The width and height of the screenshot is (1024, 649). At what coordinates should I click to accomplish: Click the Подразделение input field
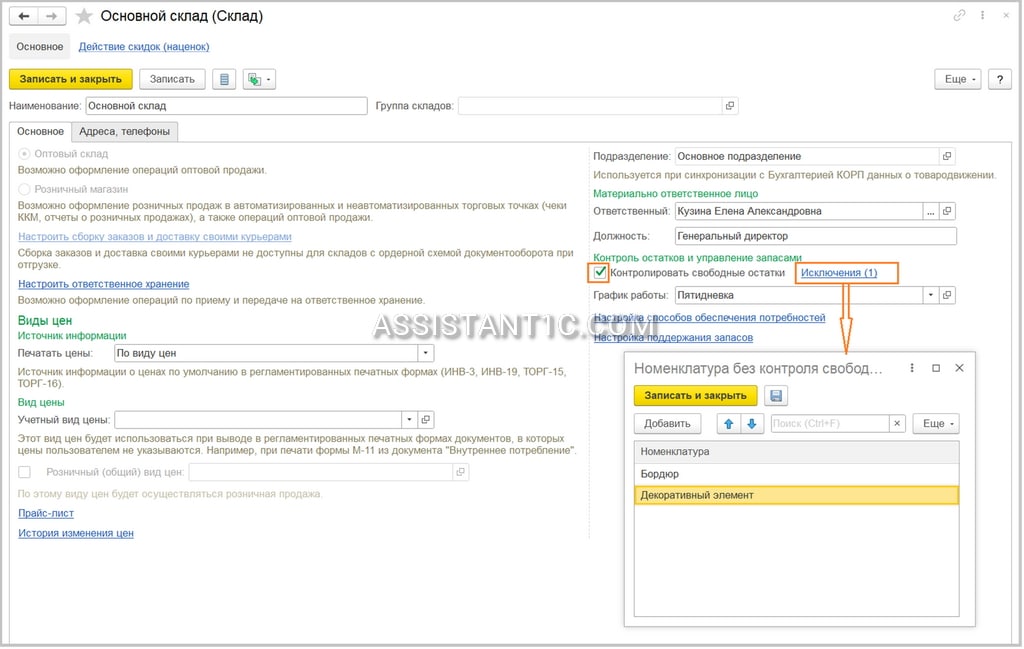[807, 156]
